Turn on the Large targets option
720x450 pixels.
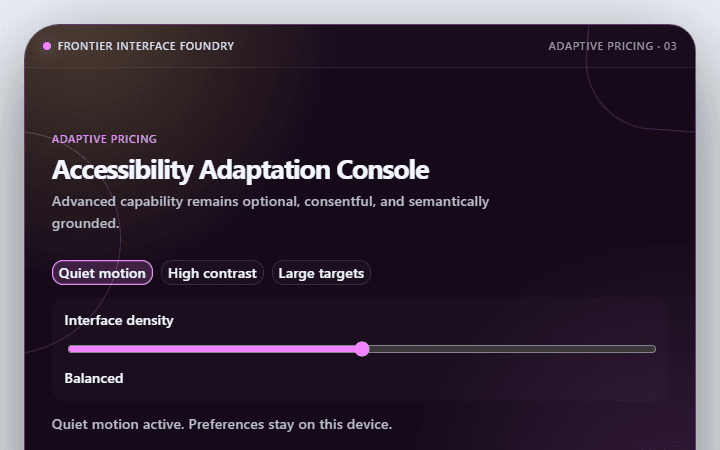coord(321,273)
